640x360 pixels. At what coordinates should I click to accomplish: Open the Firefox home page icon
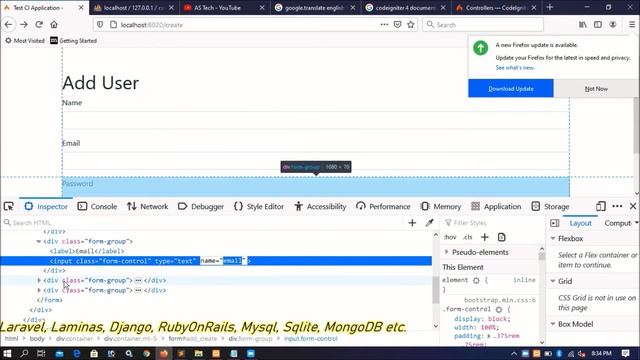click(x=54, y=24)
